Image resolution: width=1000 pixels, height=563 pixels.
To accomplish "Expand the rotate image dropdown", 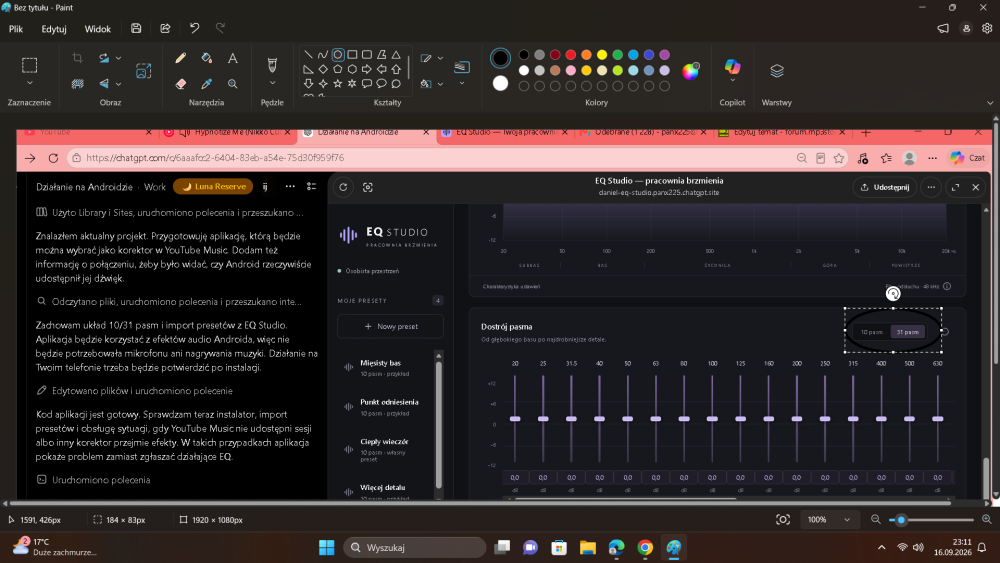I will [119, 58].
